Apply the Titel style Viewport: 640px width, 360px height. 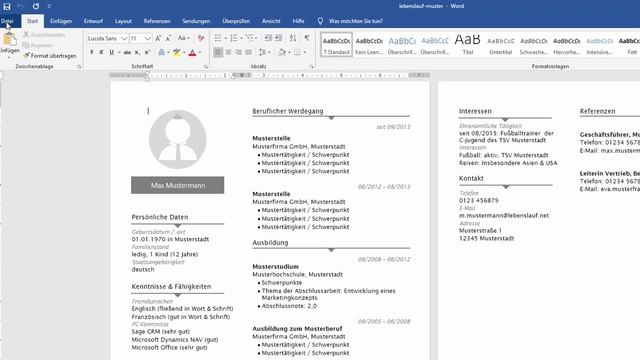pyautogui.click(x=468, y=45)
